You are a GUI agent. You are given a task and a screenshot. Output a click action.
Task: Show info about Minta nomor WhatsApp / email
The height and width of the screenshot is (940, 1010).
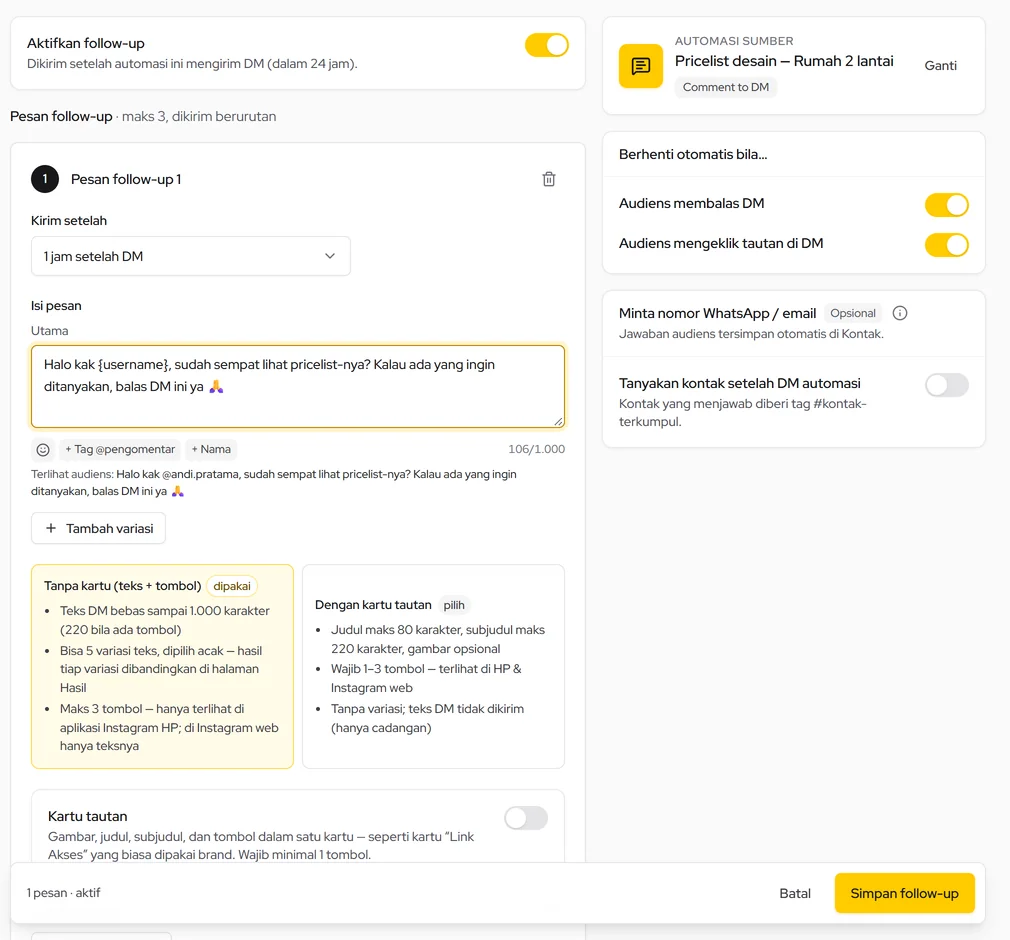[x=900, y=313]
